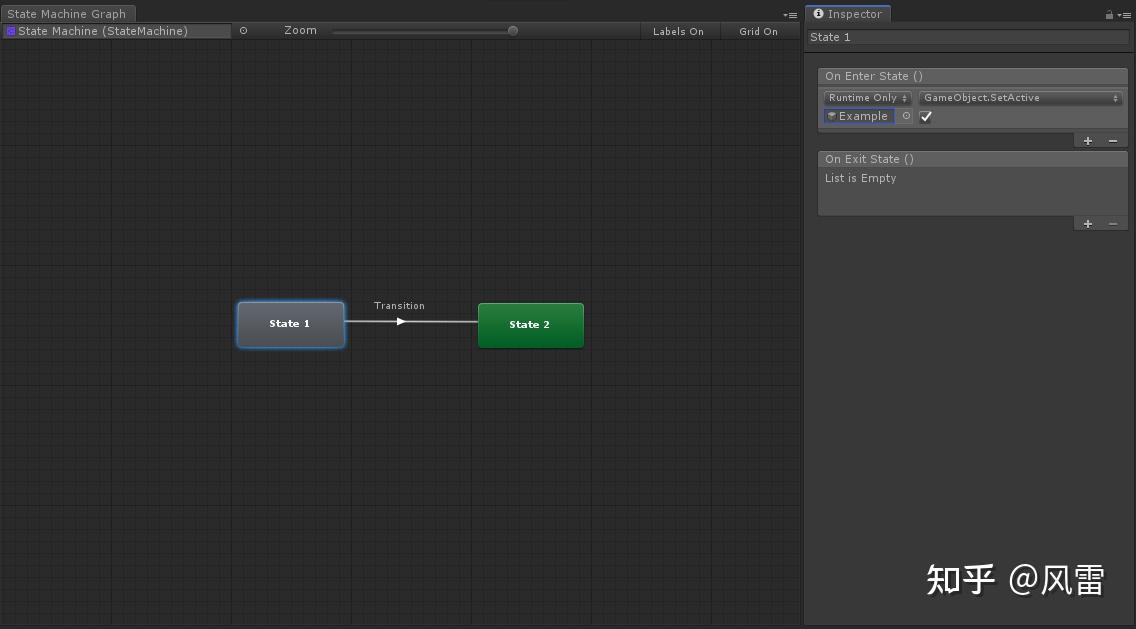Image resolution: width=1136 pixels, height=629 pixels.
Task: Click the info icon on the Inspector tab
Action: [x=819, y=13]
